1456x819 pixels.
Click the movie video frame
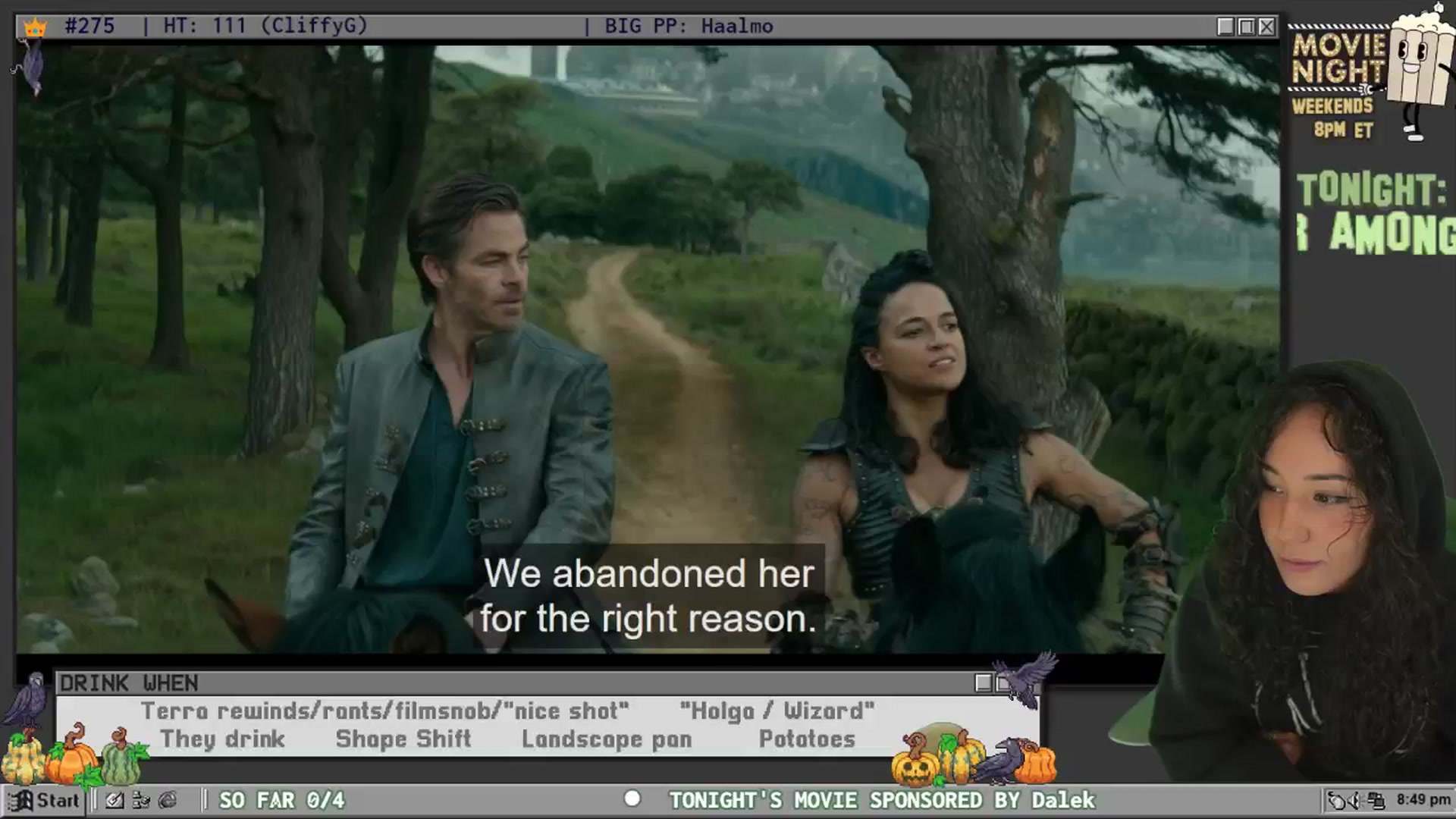click(x=648, y=349)
